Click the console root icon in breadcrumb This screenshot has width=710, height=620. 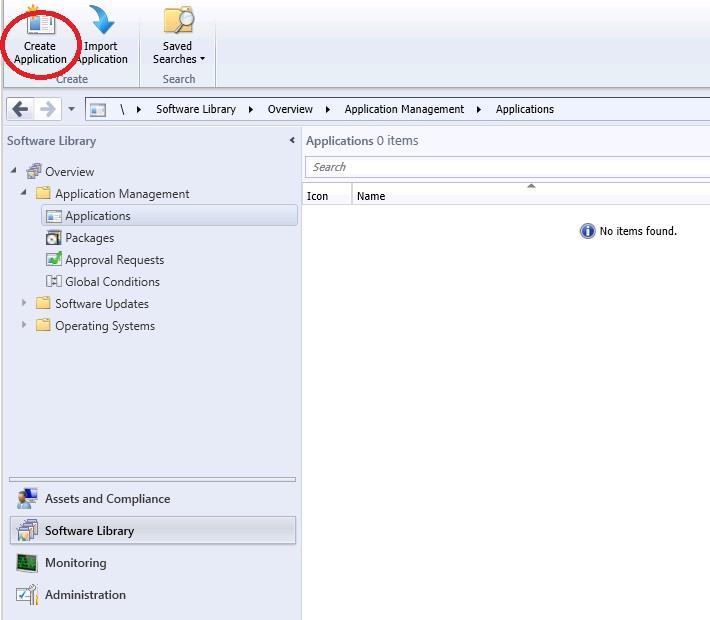(97, 110)
